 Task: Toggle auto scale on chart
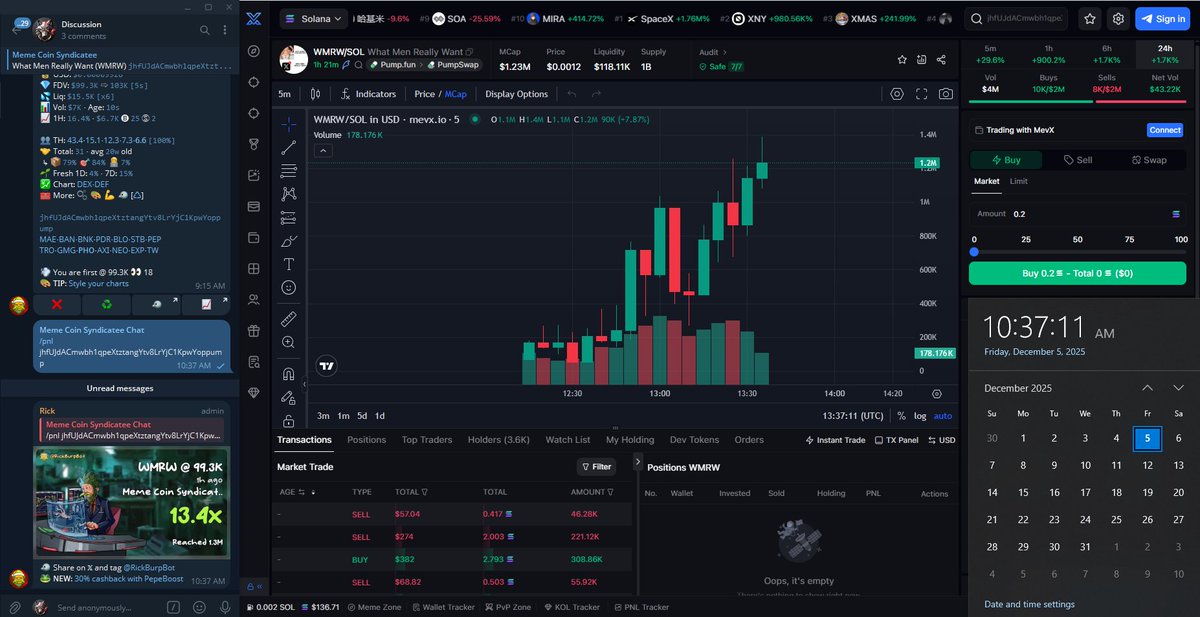coord(942,416)
